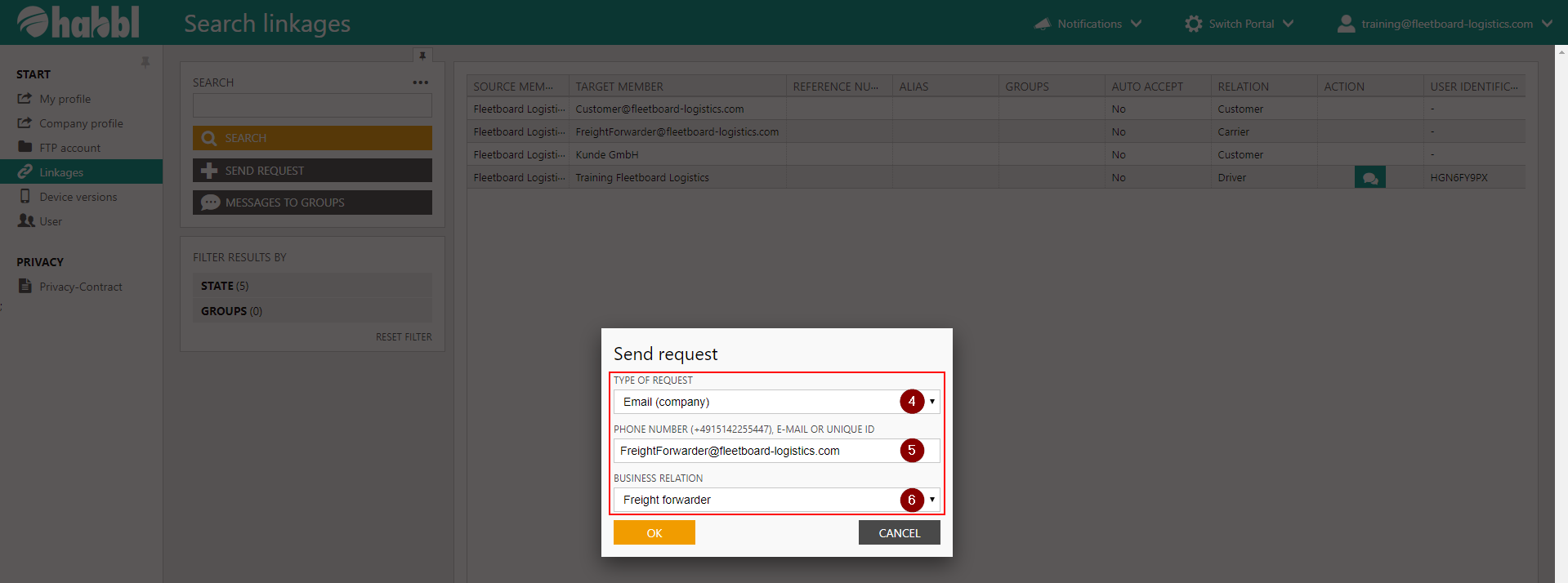
Task: Click the Switch Portal gear icon
Action: click(1193, 24)
